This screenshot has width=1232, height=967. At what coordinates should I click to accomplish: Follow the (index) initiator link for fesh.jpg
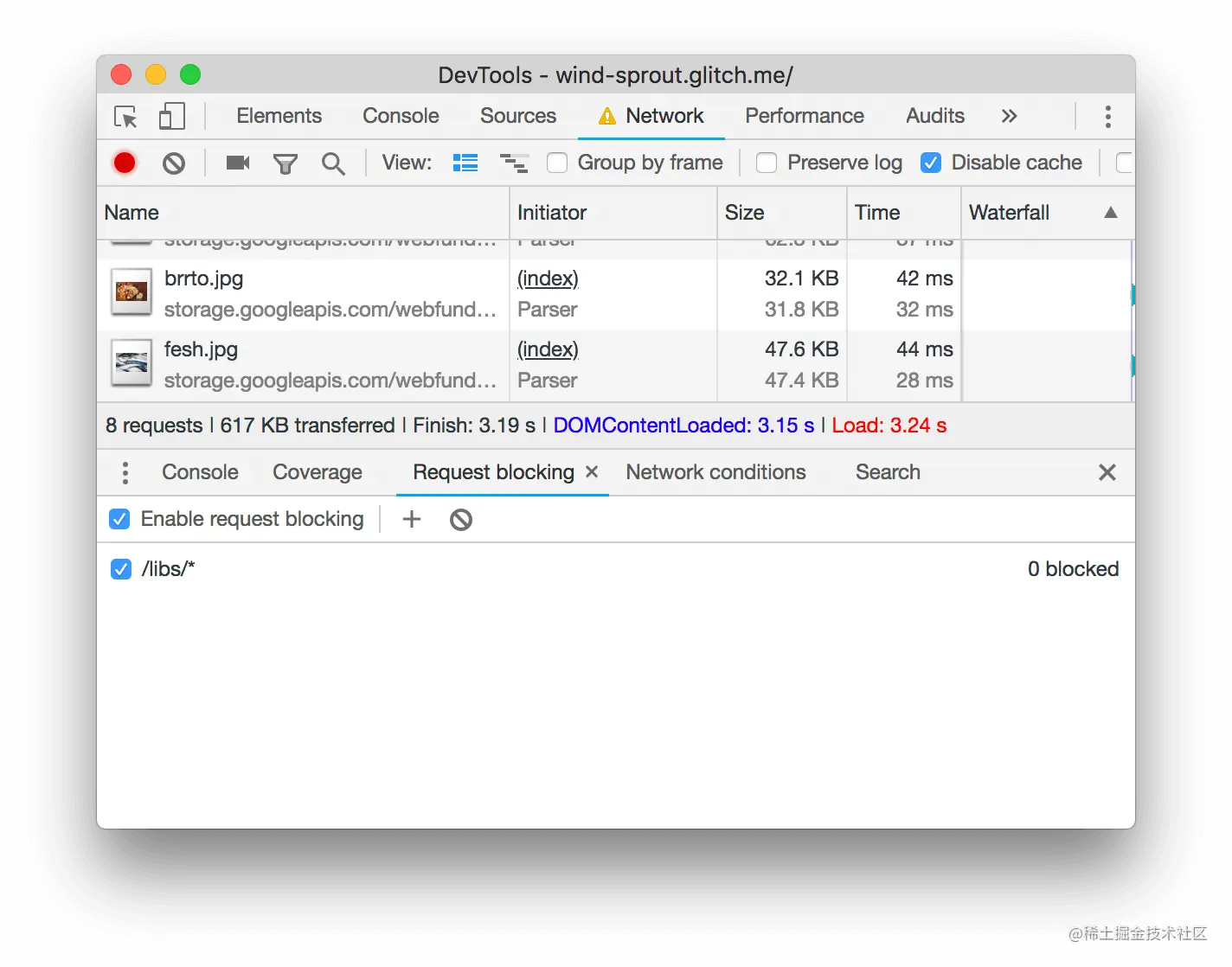(x=548, y=349)
